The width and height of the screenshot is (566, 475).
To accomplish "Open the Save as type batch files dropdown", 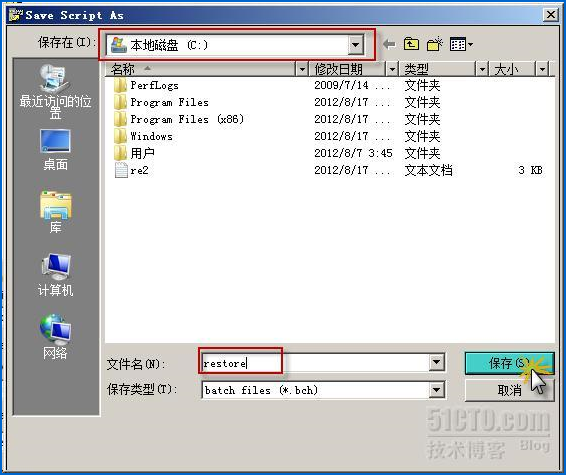I will coord(436,390).
